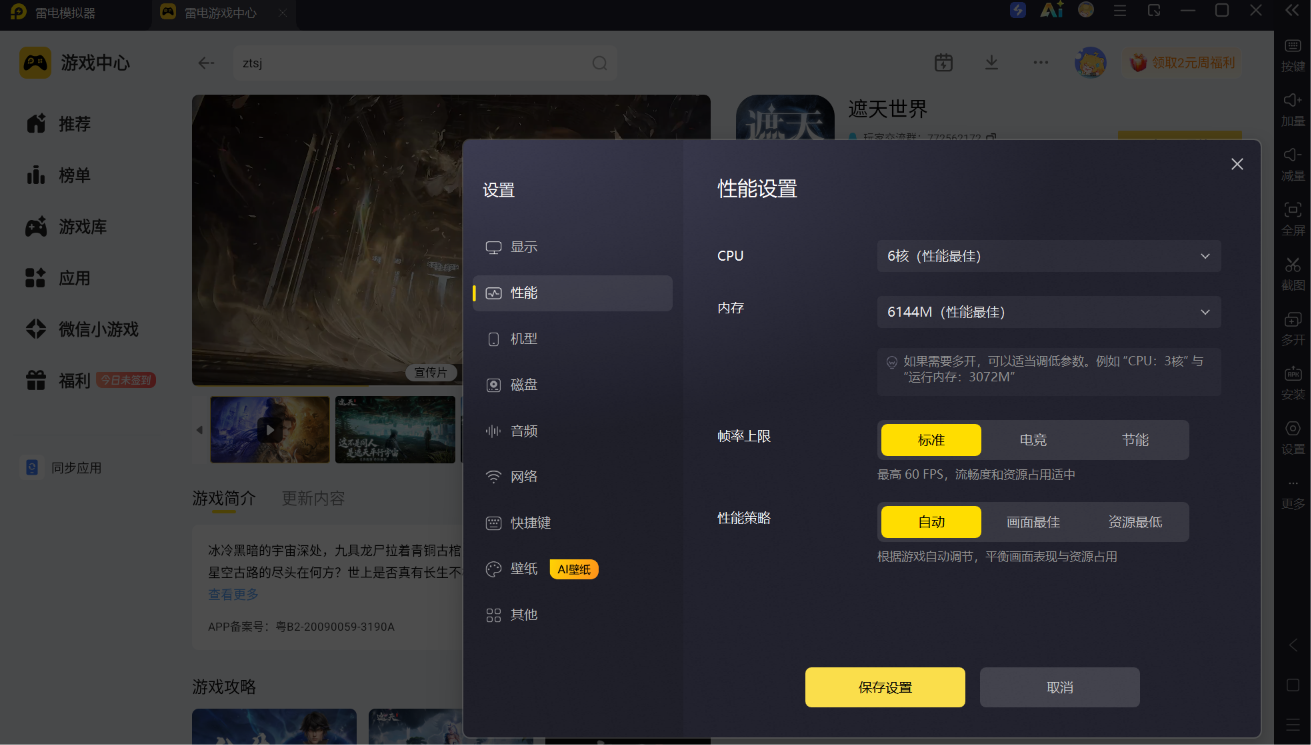The height and width of the screenshot is (745, 1311).
Task: Select 电竞 frame rate limit
Action: 1033,440
